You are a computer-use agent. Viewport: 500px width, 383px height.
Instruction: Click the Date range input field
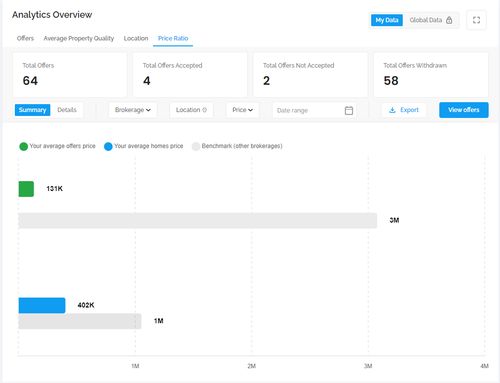[x=314, y=110]
